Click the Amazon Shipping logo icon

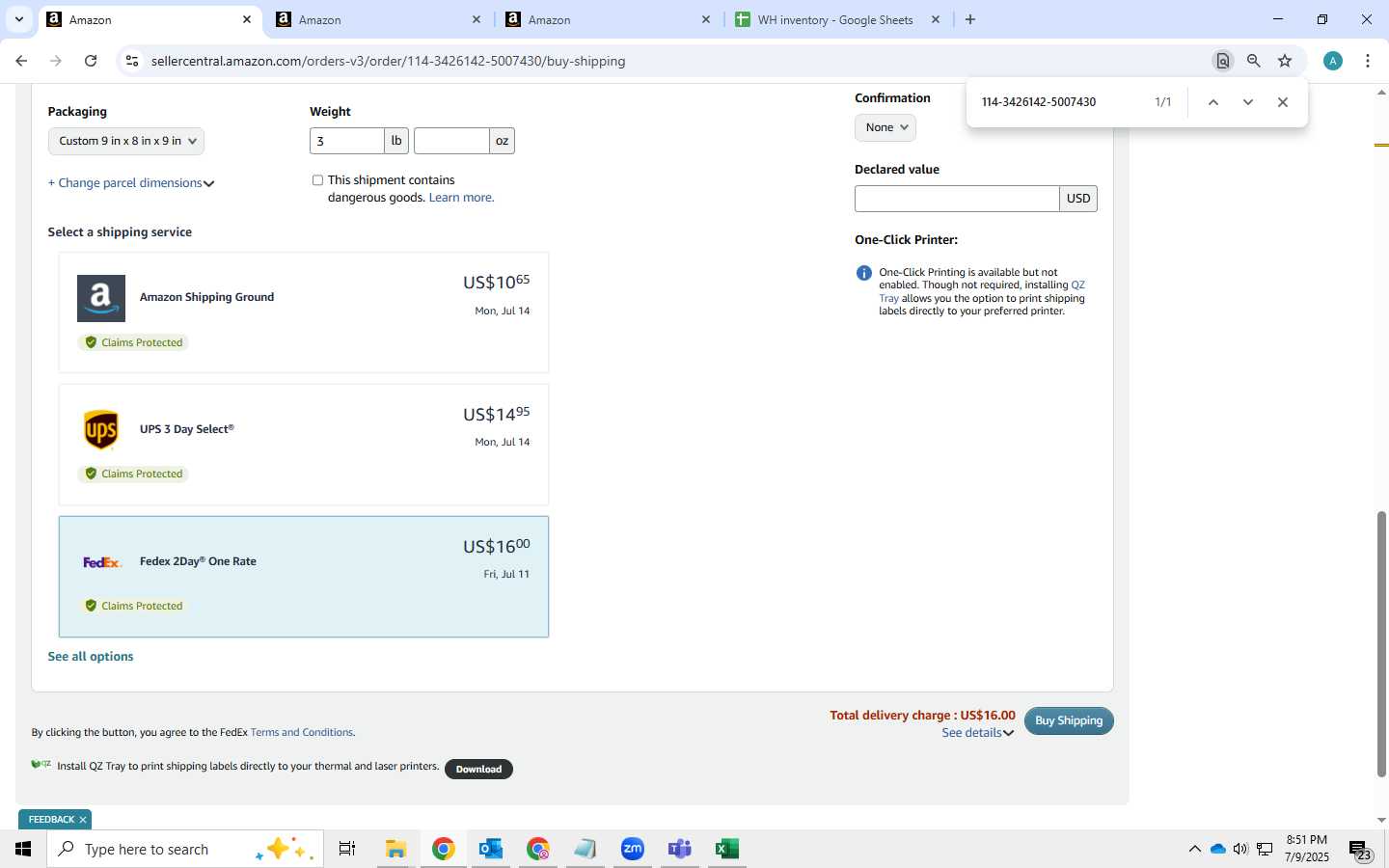(x=101, y=298)
